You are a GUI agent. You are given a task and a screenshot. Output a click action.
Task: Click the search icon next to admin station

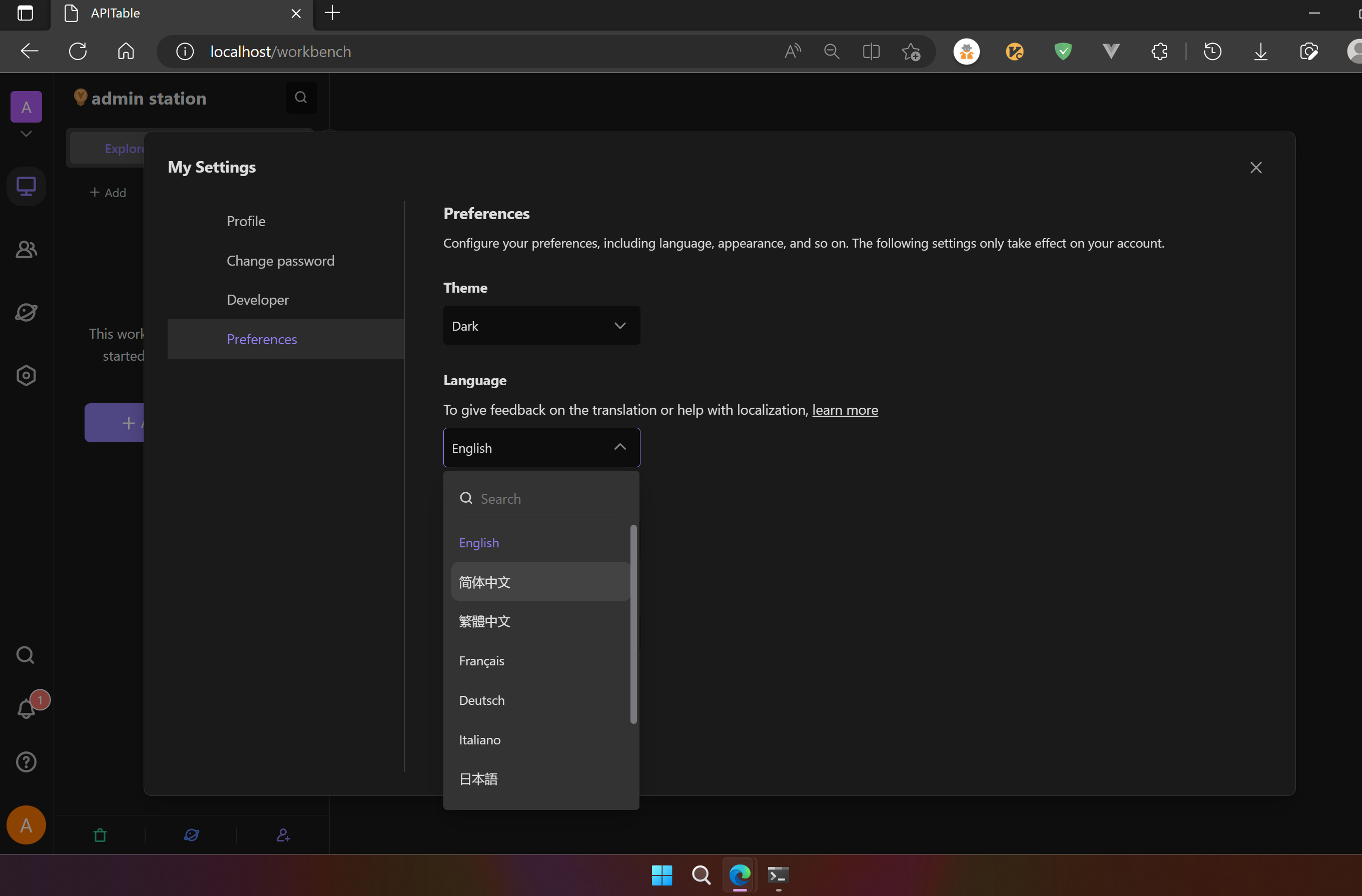click(x=300, y=98)
